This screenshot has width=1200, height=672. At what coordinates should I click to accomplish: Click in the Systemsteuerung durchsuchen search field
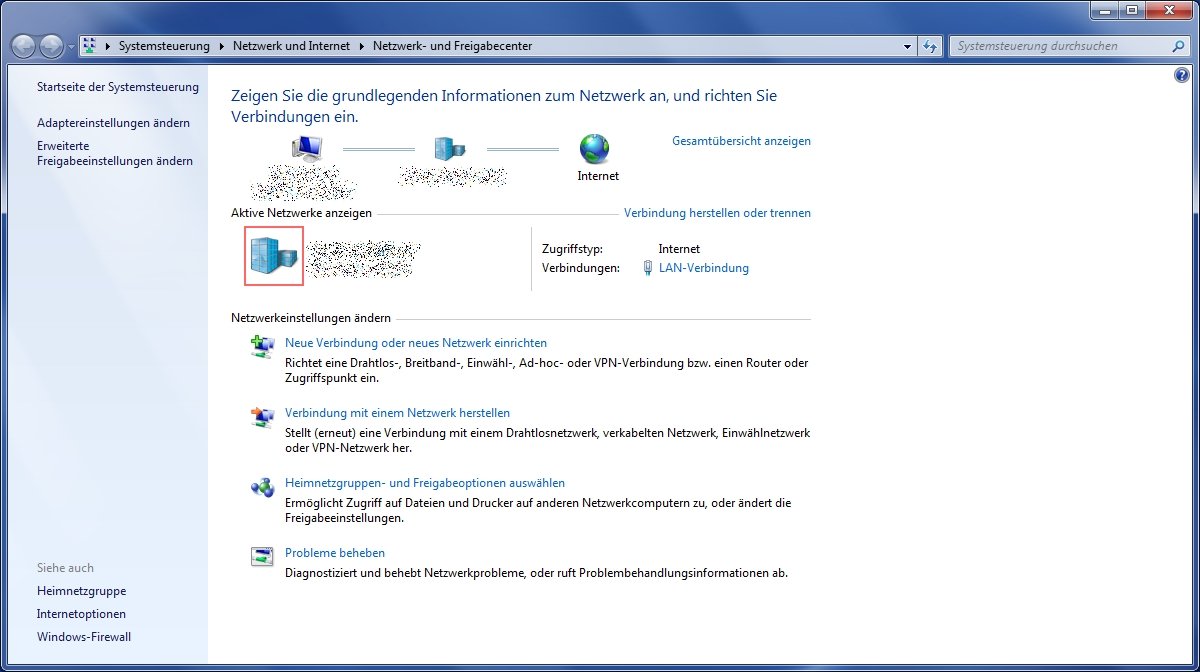coord(1060,45)
